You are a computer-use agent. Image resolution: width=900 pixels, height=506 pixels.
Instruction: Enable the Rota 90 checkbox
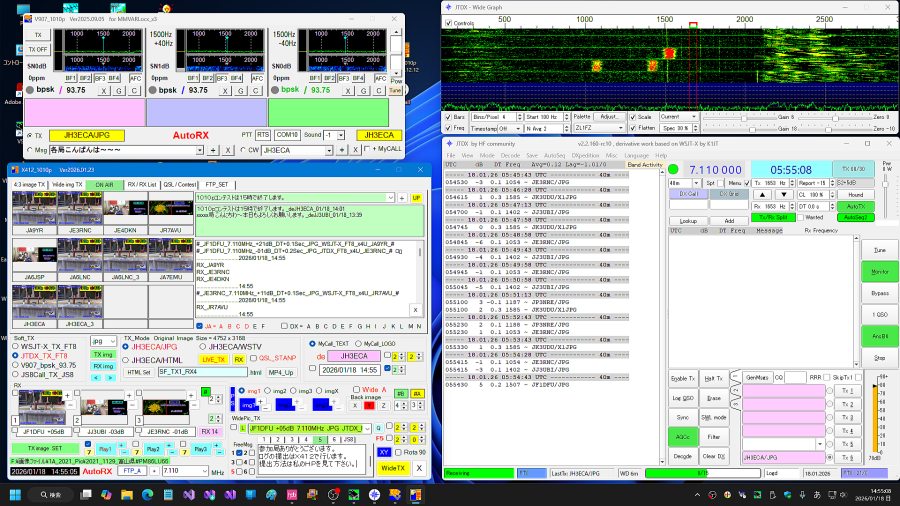[397, 453]
